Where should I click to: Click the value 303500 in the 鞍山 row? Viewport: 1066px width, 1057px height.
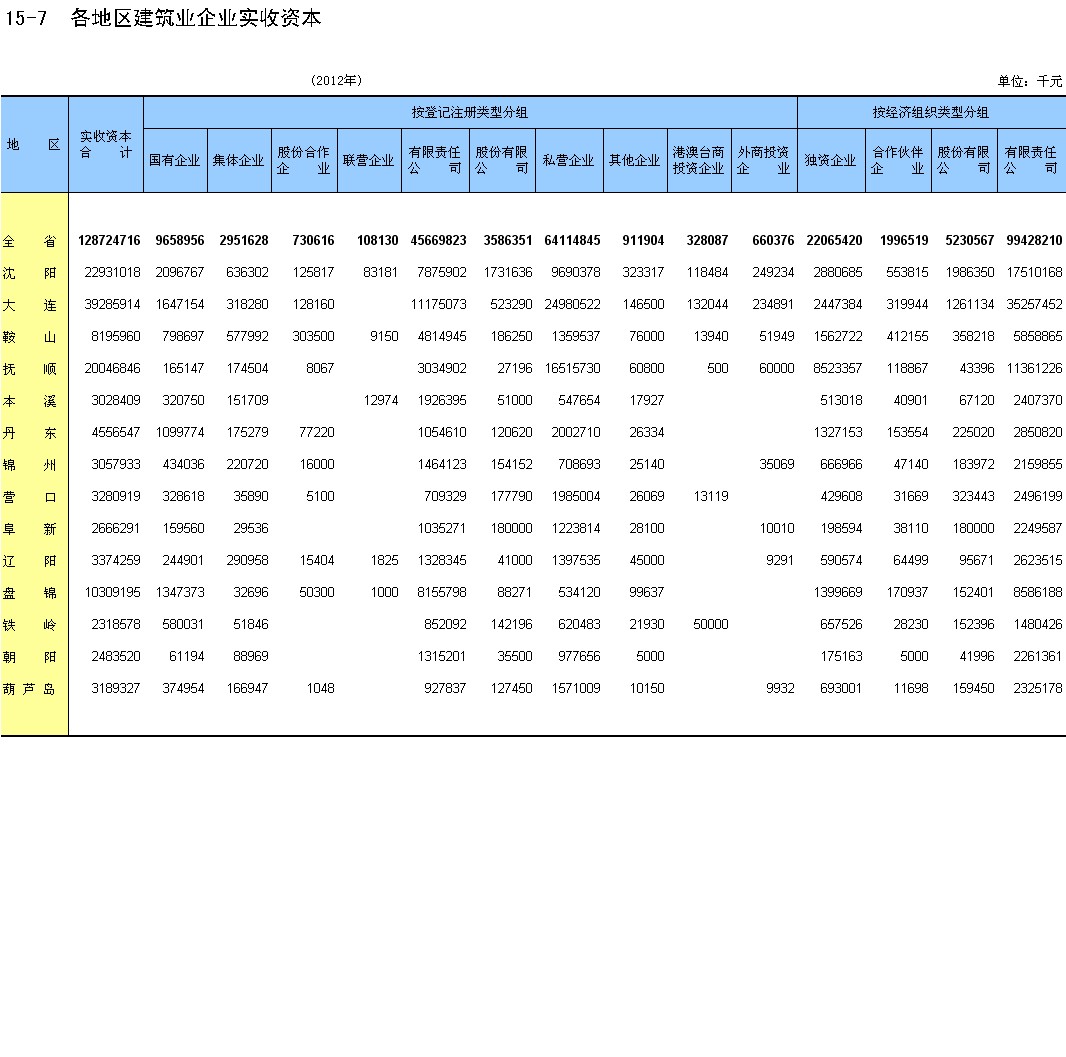tap(313, 336)
